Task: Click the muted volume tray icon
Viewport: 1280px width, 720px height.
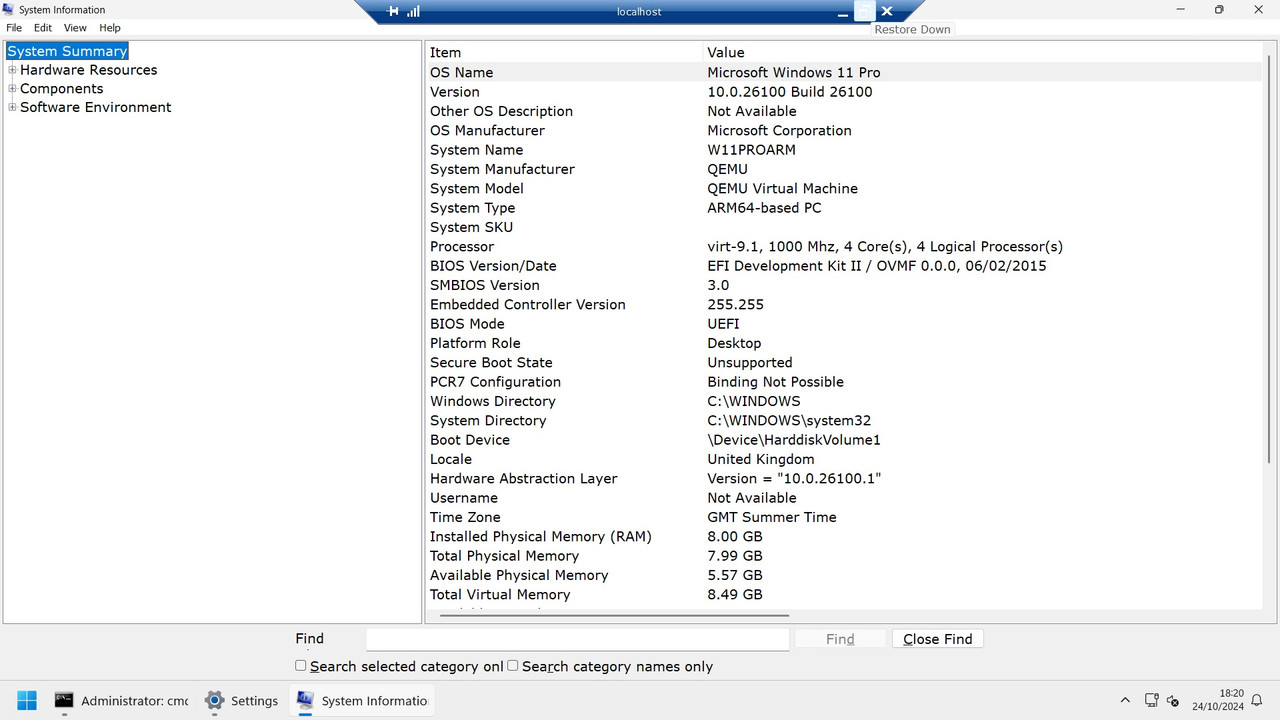Action: point(1173,701)
